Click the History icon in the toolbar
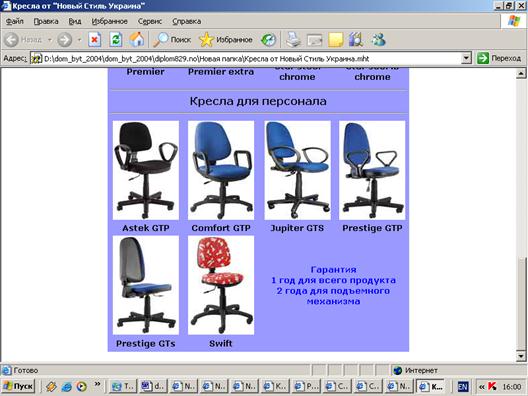This screenshot has width=528, height=396. 268,40
